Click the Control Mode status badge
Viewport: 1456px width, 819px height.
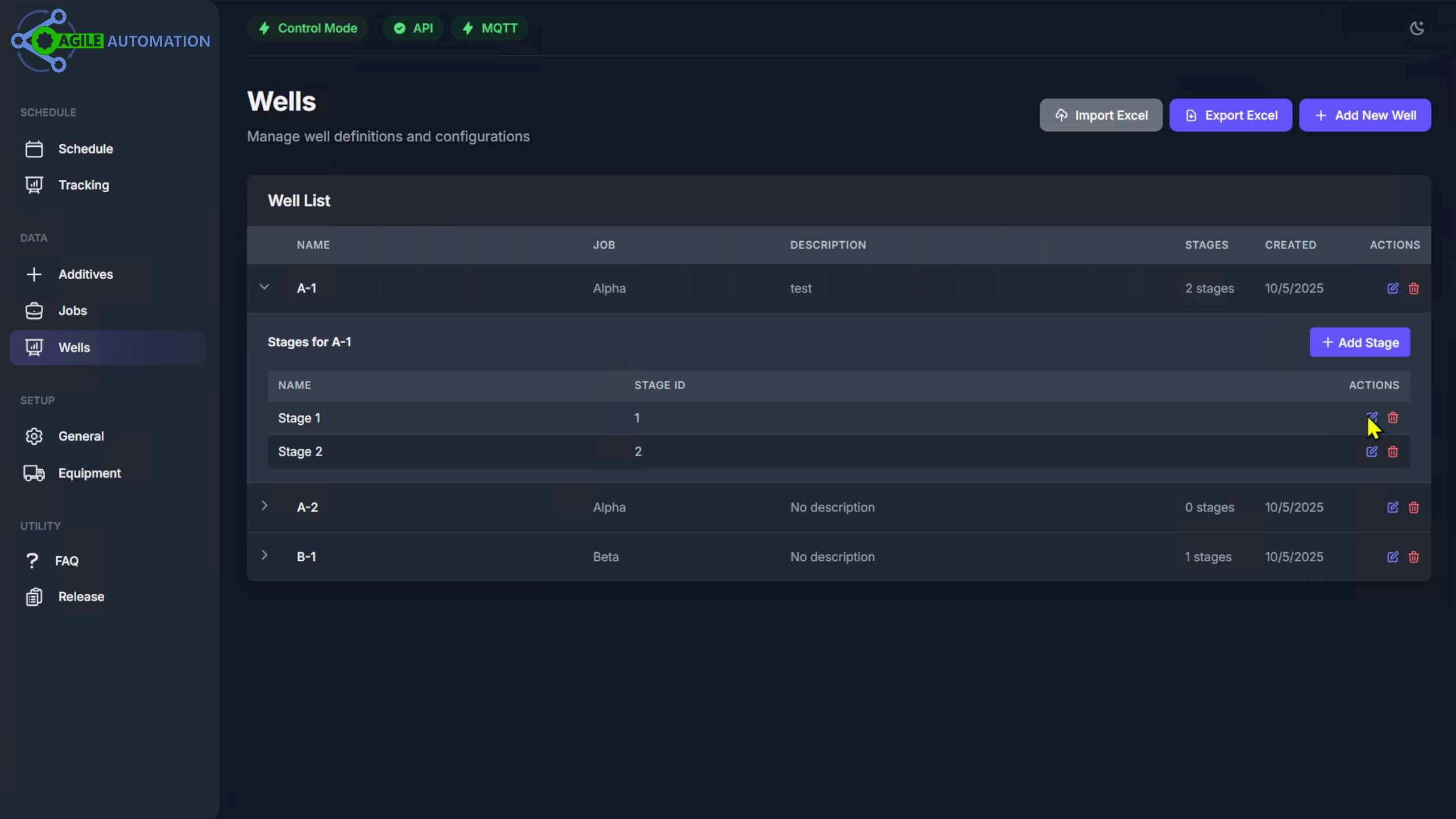[308, 28]
